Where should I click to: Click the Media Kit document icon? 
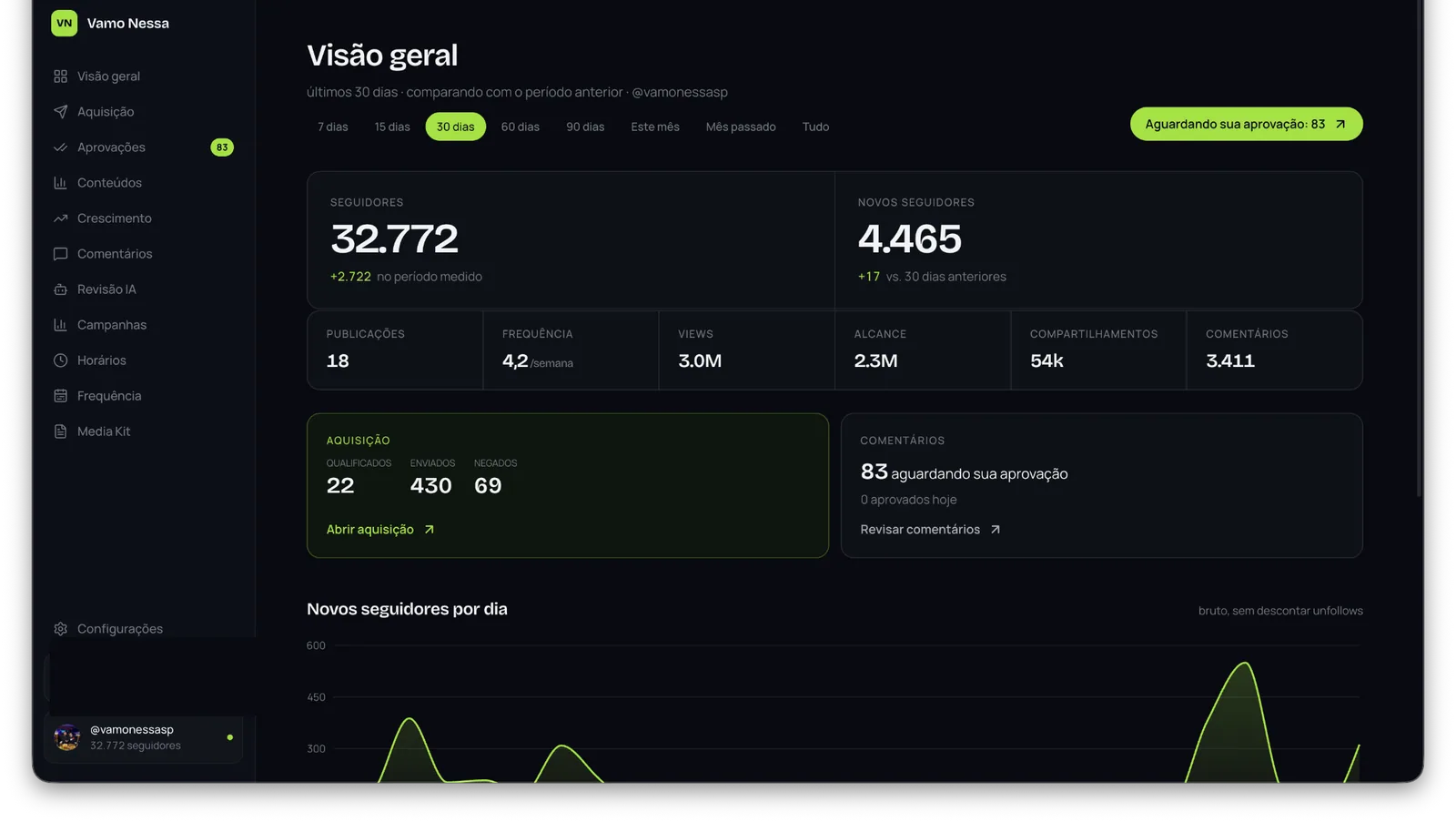click(60, 431)
